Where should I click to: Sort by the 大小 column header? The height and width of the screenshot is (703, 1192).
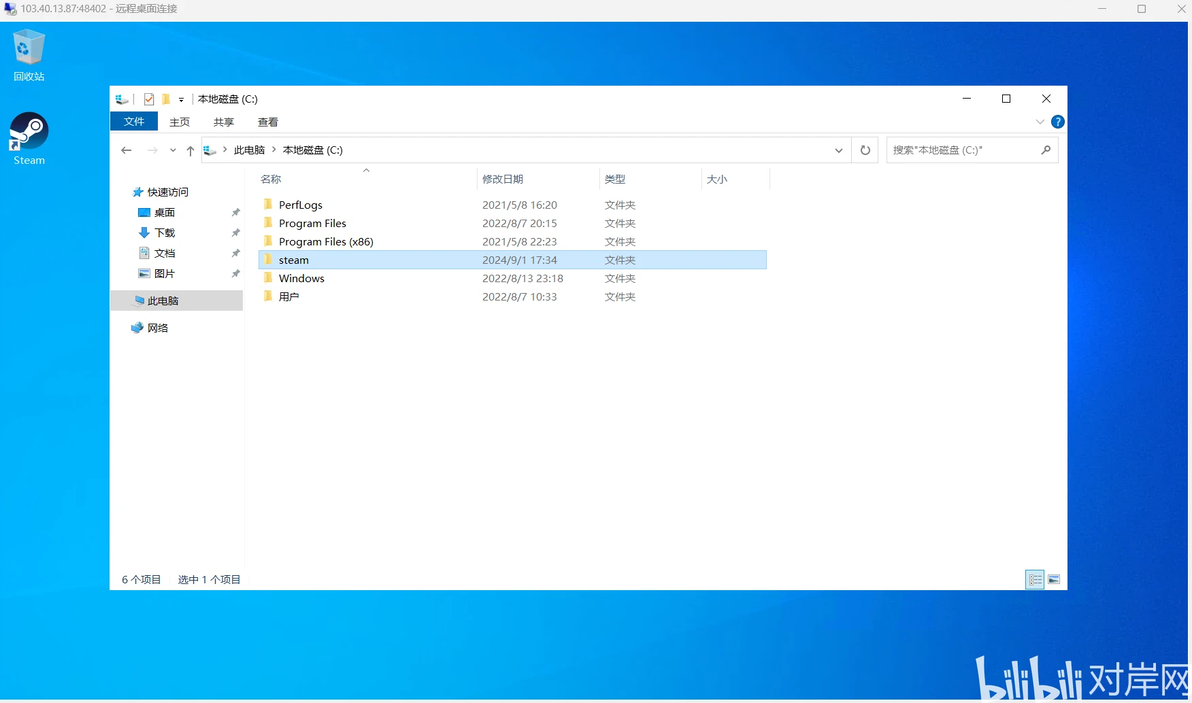pos(717,179)
